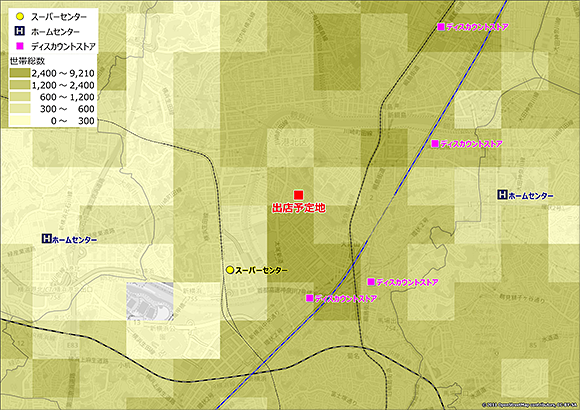The height and width of the screenshot is (410, 580).
Task: Click the 0 ～ 300 legend swatch
Action: (20, 121)
